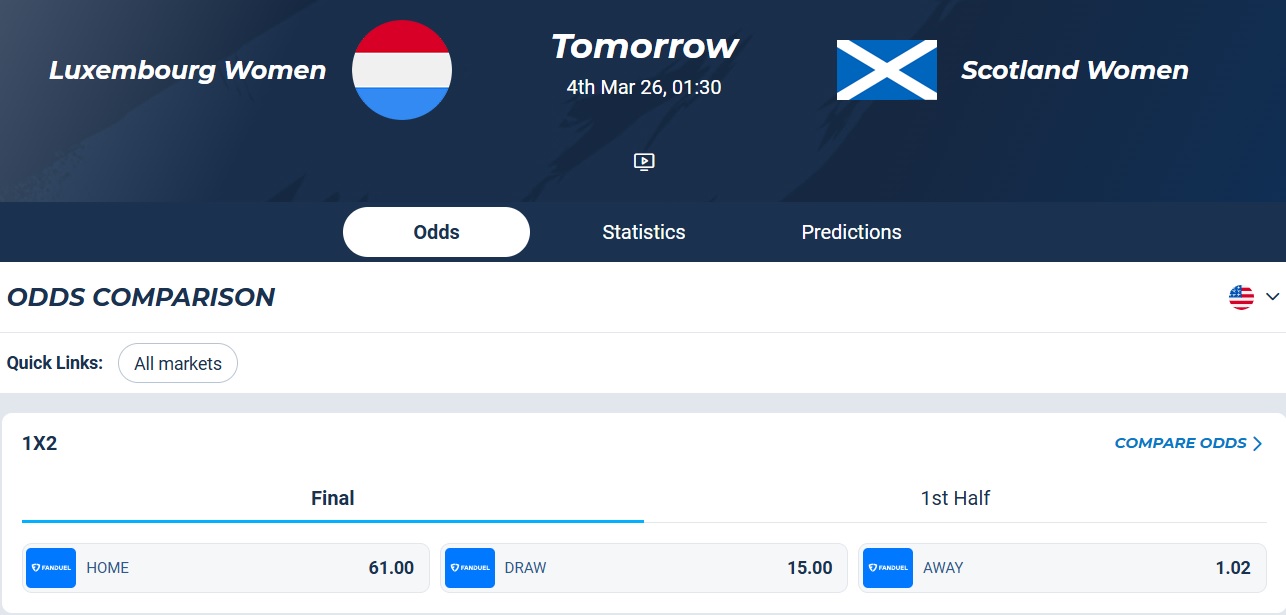This screenshot has width=1286, height=615.
Task: Click the Scotland flag icon
Action: pyautogui.click(x=887, y=70)
